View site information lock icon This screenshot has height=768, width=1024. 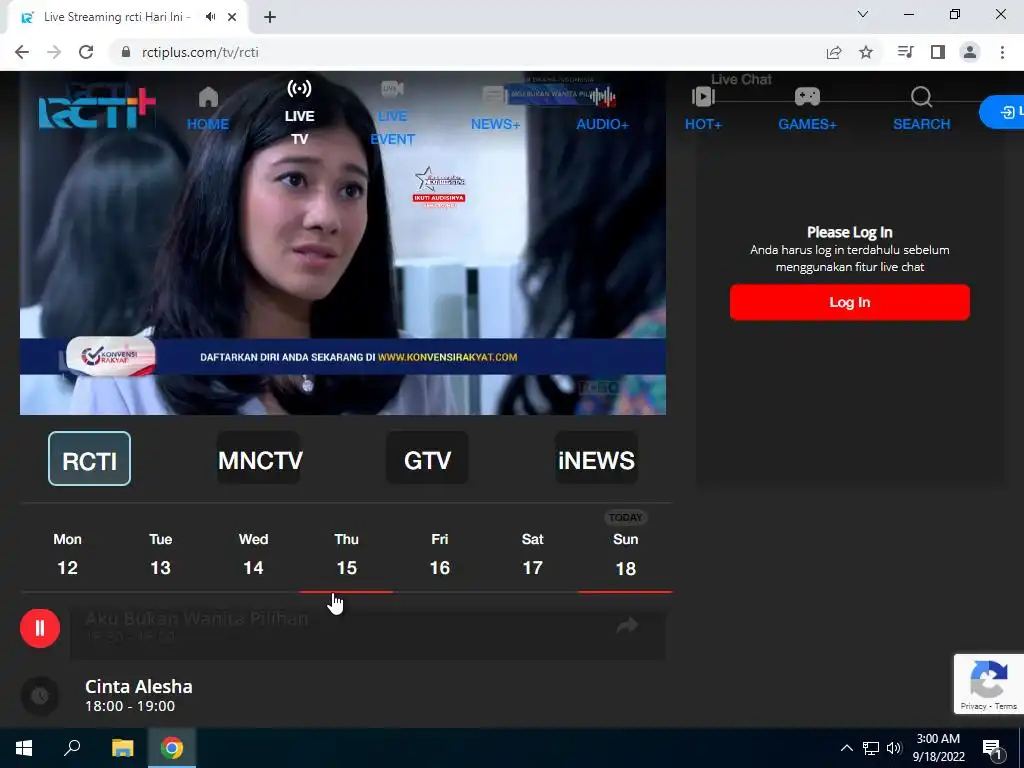[x=126, y=52]
